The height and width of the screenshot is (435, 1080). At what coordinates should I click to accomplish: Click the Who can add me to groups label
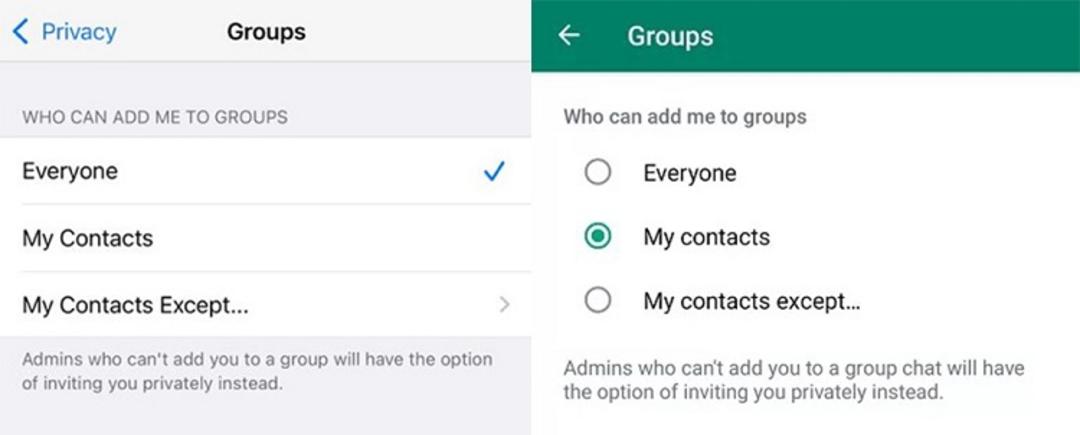pos(685,116)
